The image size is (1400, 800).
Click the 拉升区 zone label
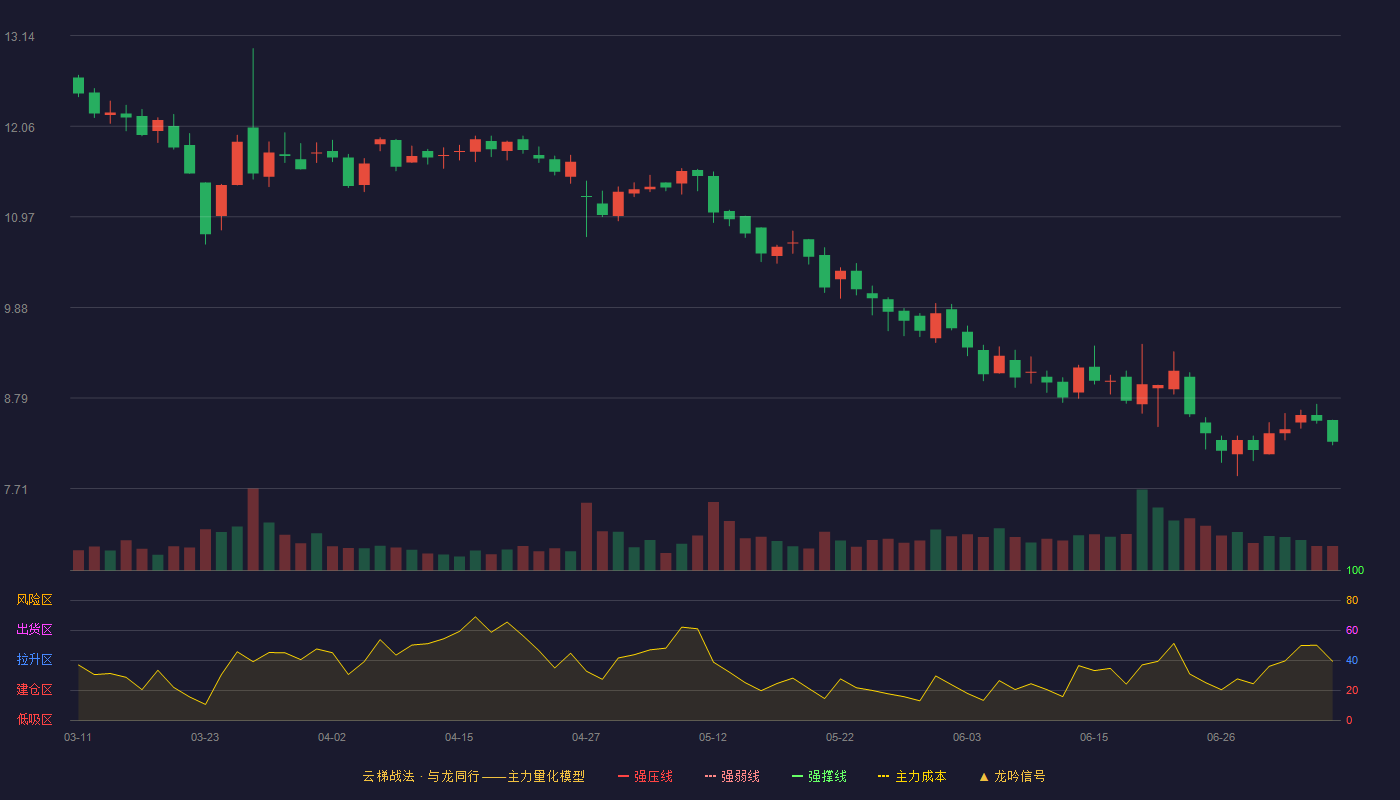[x=34, y=660]
